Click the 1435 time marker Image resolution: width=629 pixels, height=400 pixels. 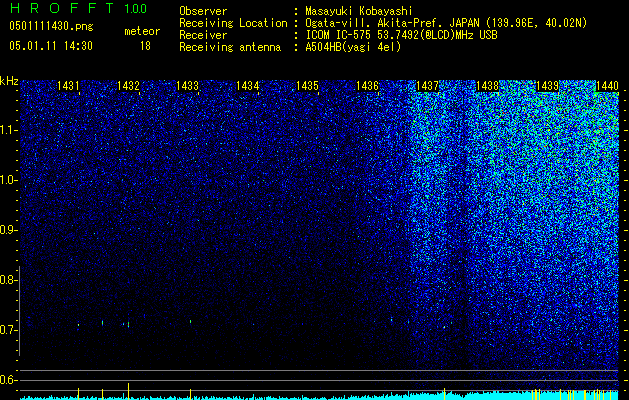tap(307, 86)
